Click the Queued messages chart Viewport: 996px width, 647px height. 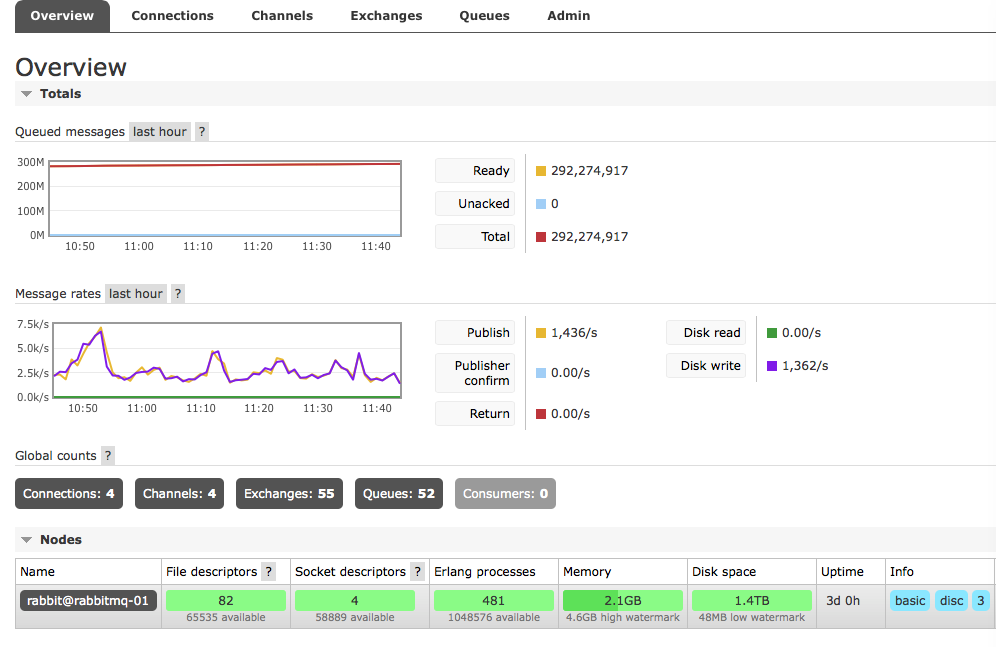tap(225, 198)
